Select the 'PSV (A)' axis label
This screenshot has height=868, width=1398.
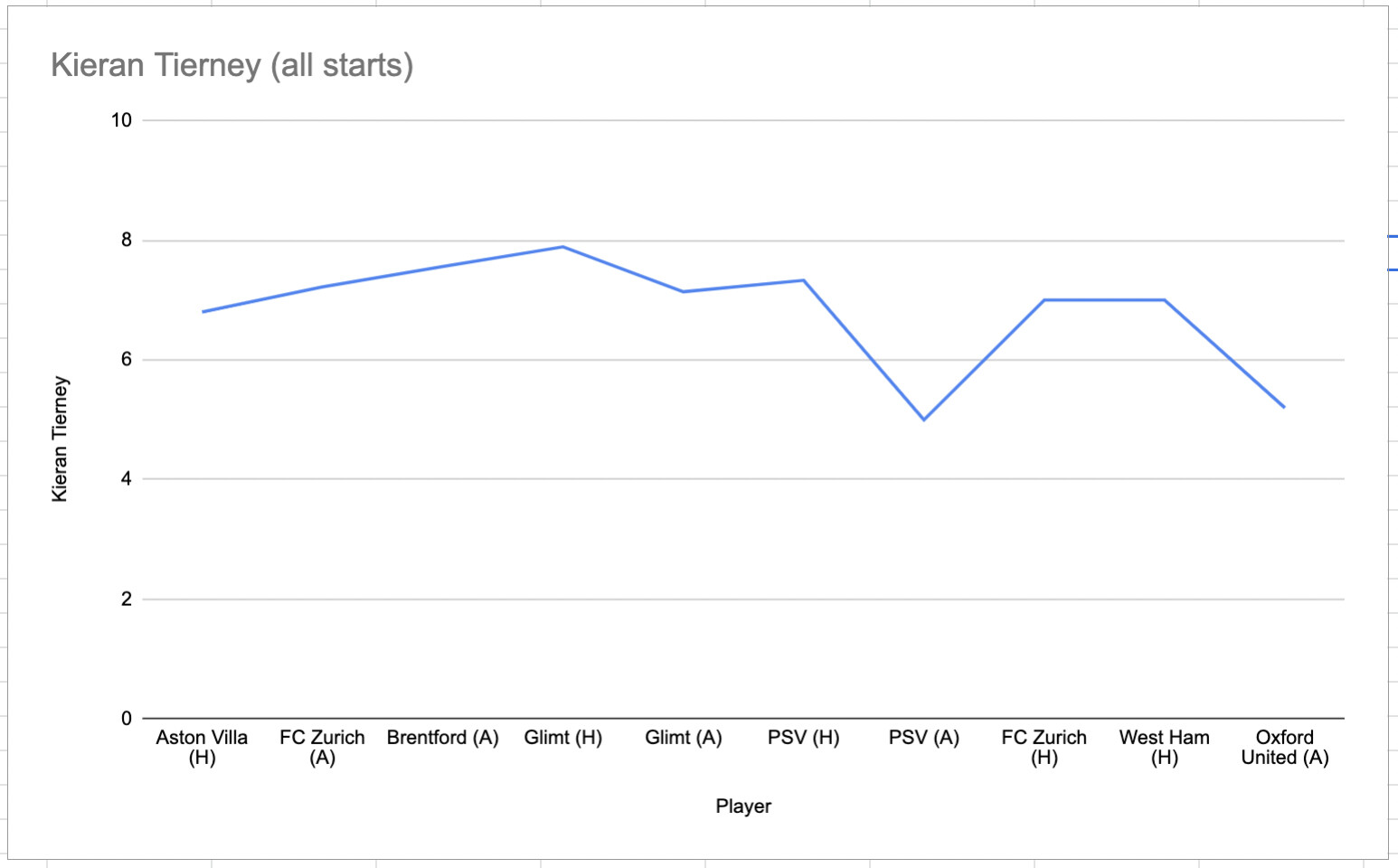click(923, 738)
